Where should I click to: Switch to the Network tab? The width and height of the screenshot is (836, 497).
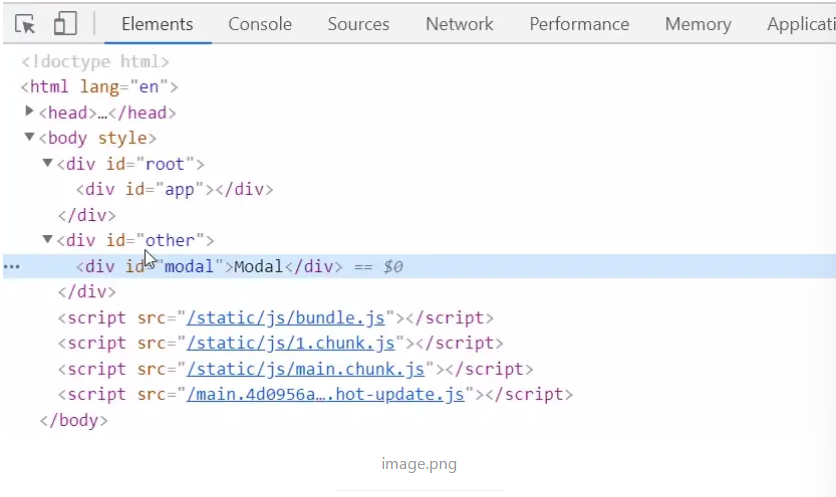tap(459, 24)
